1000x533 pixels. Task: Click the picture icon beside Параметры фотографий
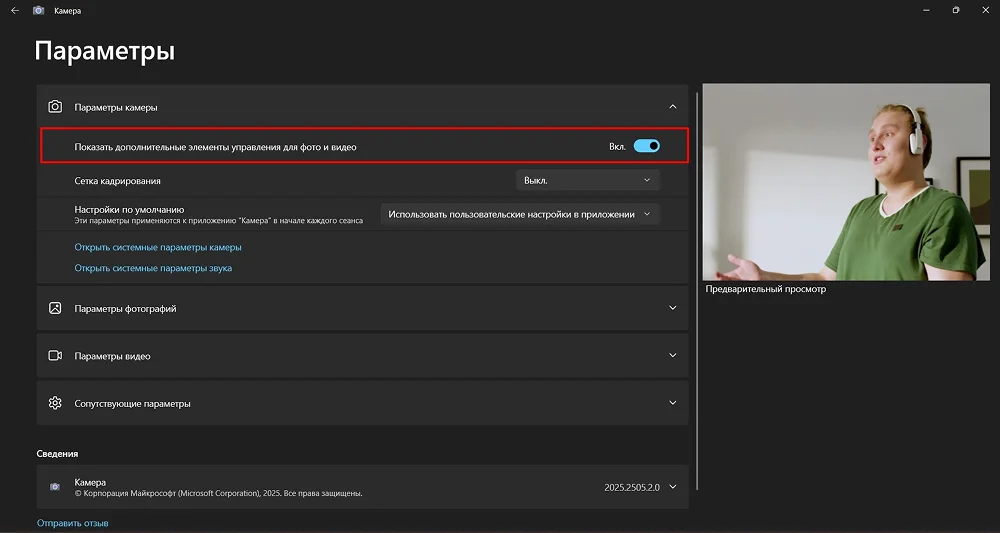(55, 308)
